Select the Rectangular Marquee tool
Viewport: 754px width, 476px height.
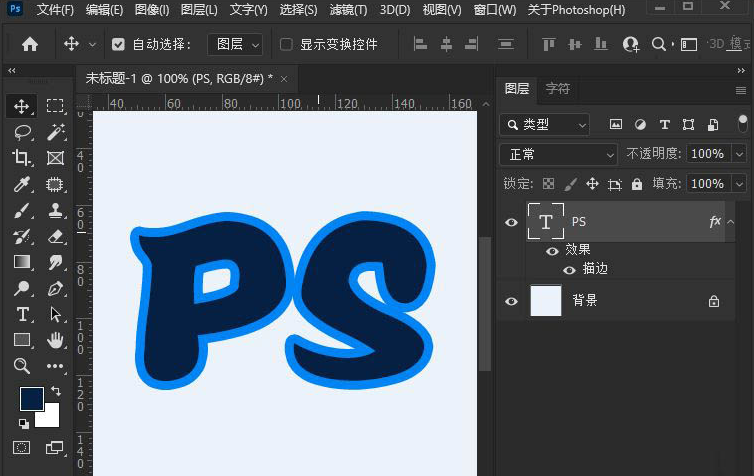click(x=55, y=106)
